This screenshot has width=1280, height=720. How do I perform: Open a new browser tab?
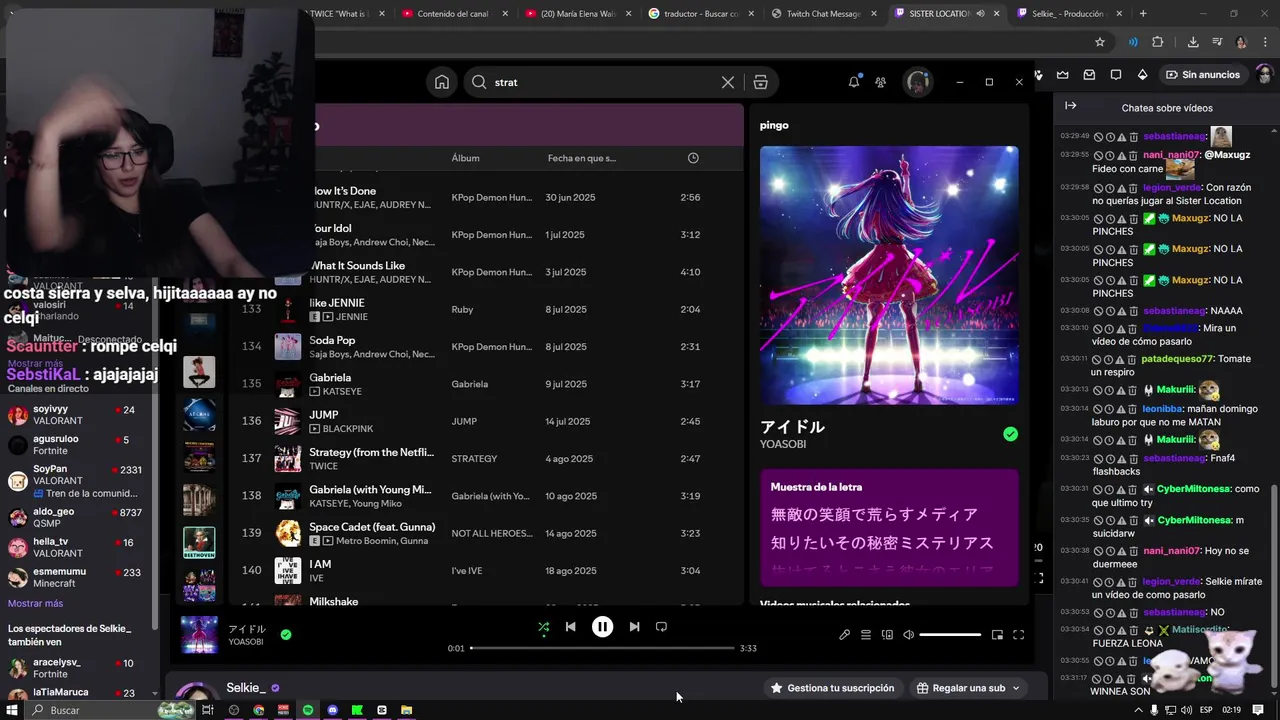(x=1143, y=14)
